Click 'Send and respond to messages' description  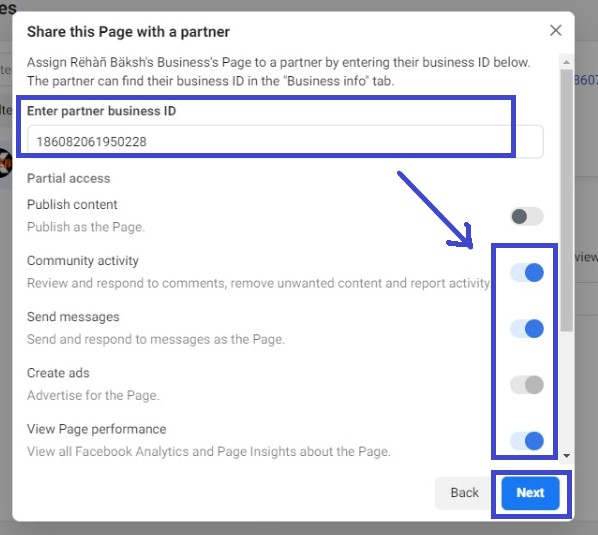pyautogui.click(x=156, y=339)
